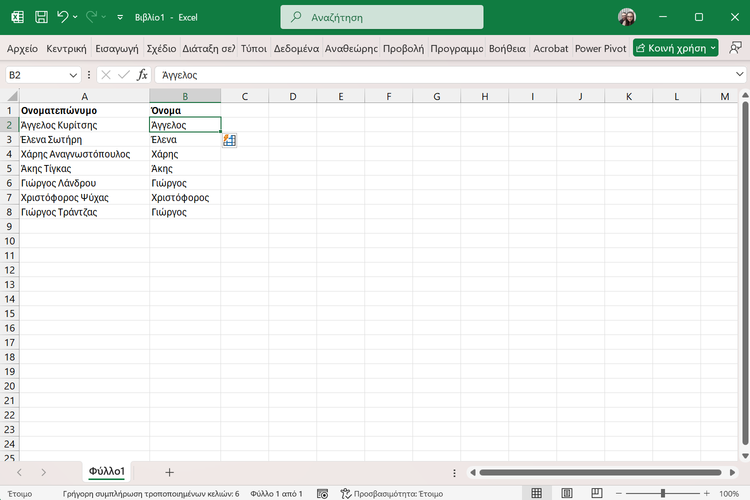Screen dimensions: 750x500
Task: Click the zoom slider in status bar
Action: tap(662, 493)
